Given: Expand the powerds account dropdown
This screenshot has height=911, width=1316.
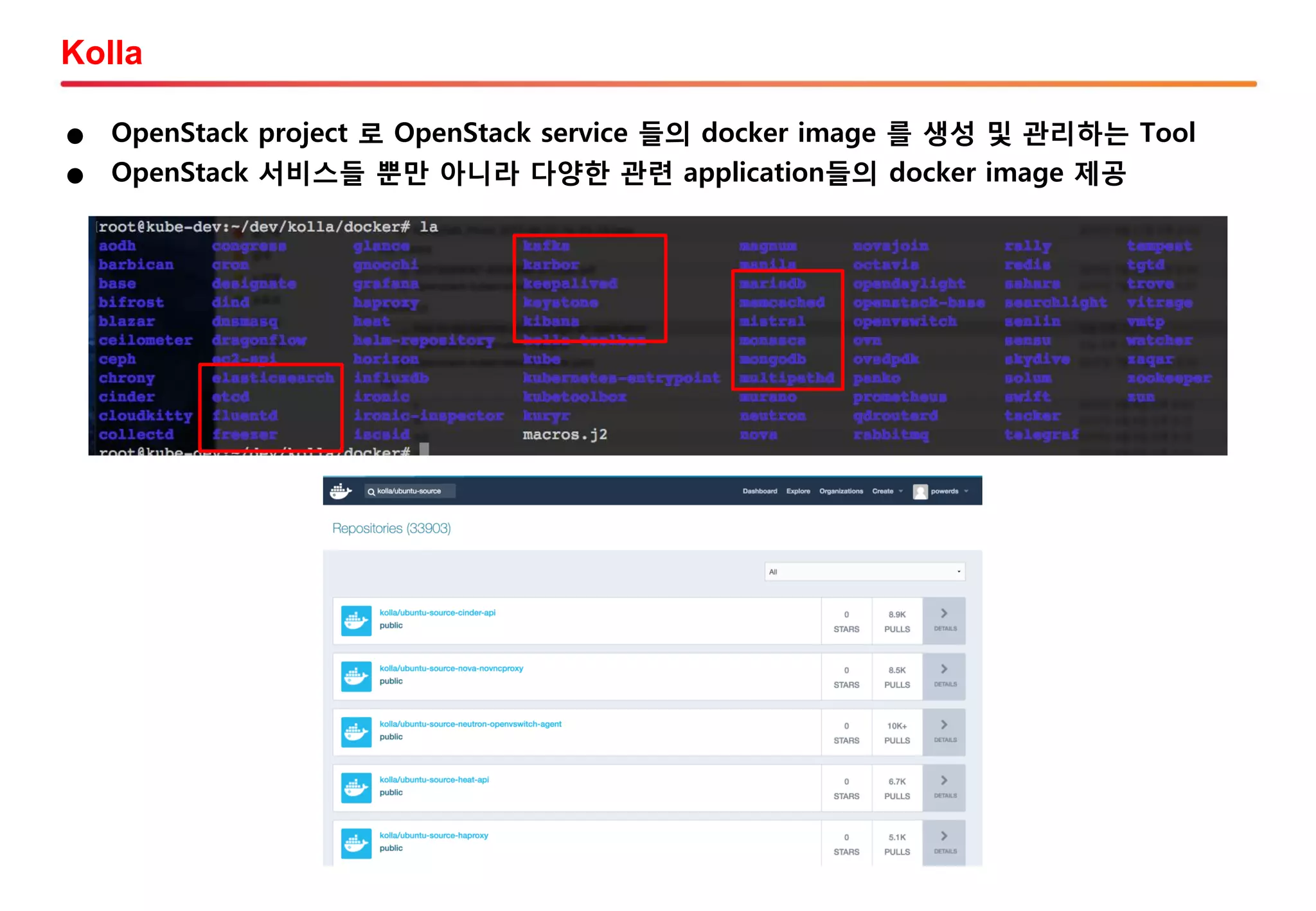Looking at the screenshot, I should 949,491.
